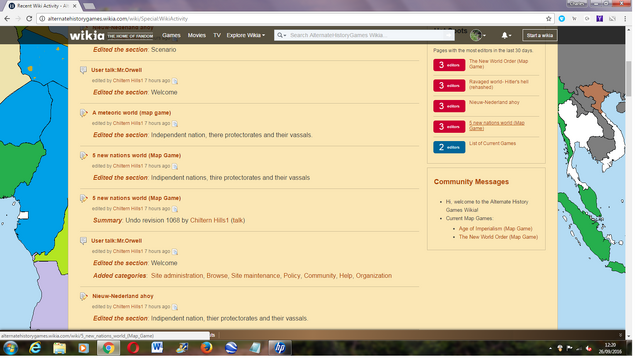Open the Games menu item
Image resolution: width=640 pixels, height=362 pixels.
pos(171,36)
